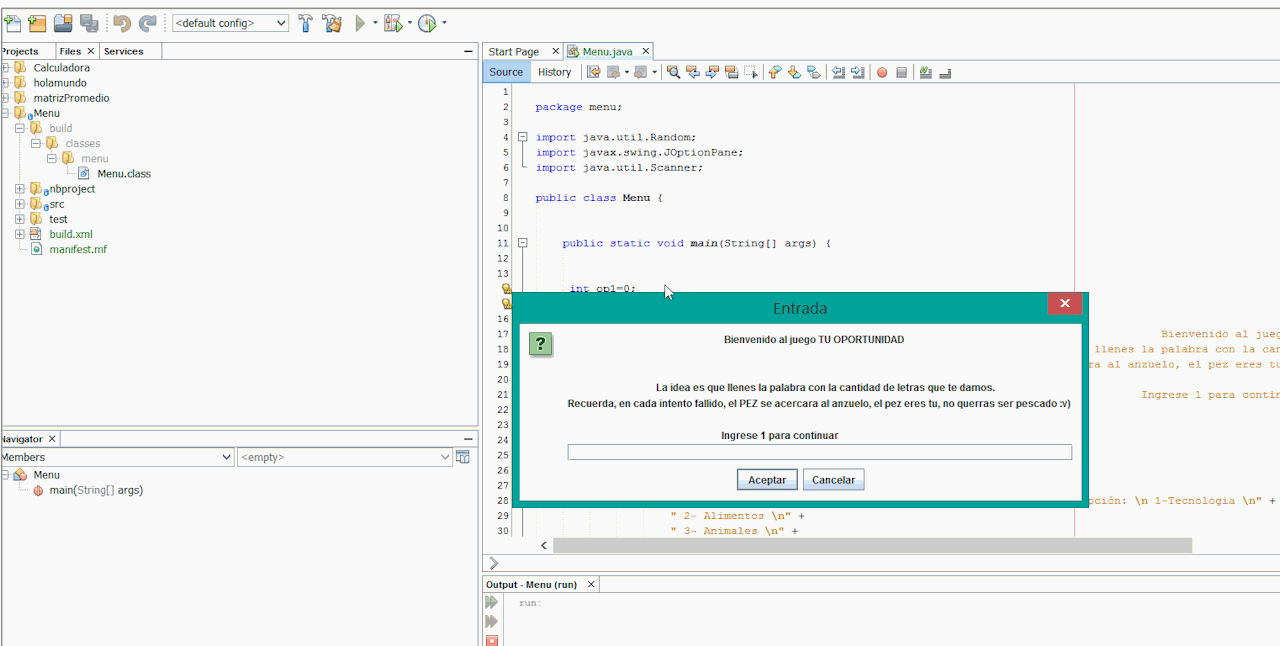Expand the matrizPromedio project node
Viewport: 1280px width, 646px height.
(5, 98)
